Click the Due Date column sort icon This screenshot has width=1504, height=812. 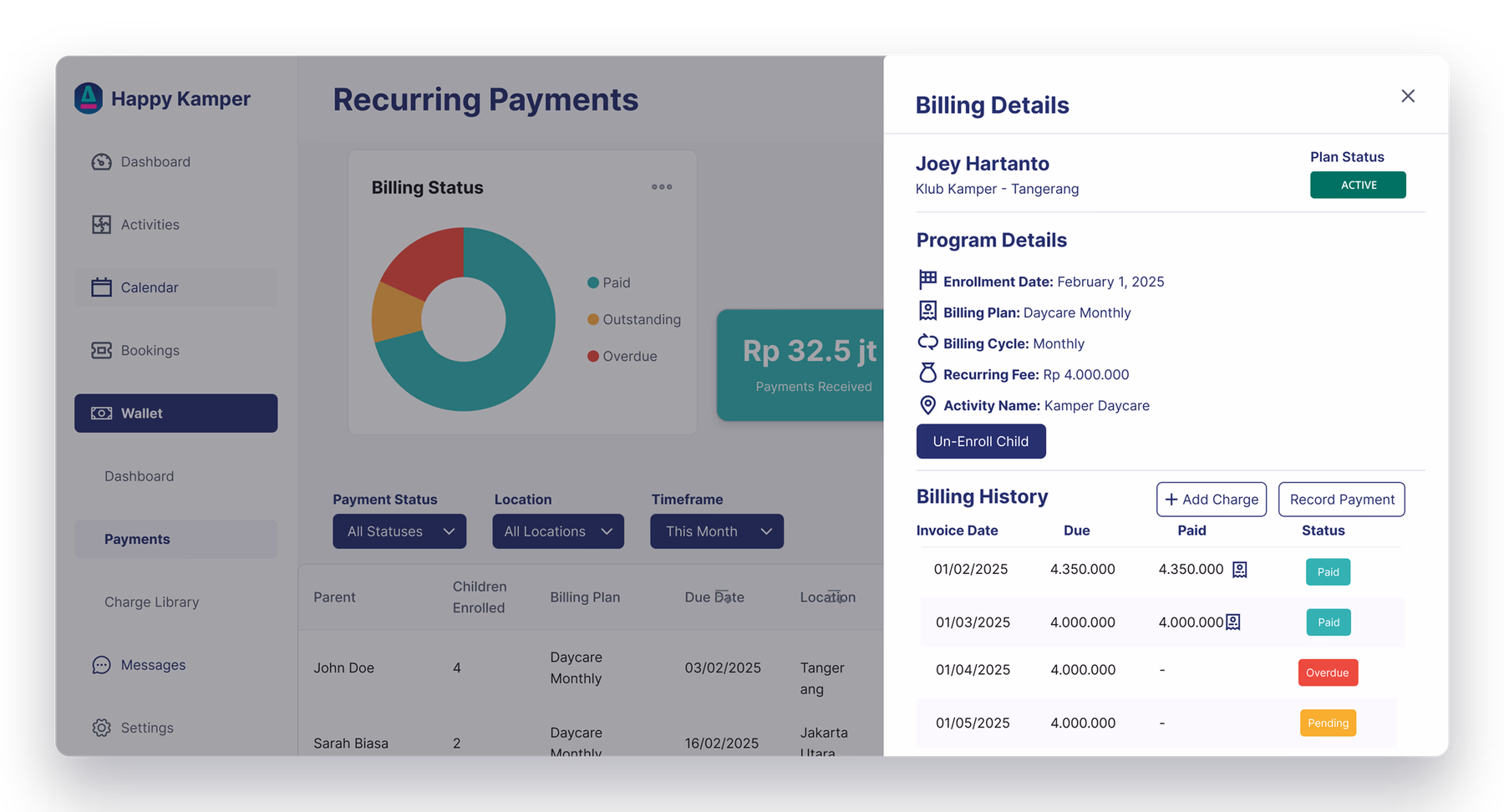[x=724, y=596]
